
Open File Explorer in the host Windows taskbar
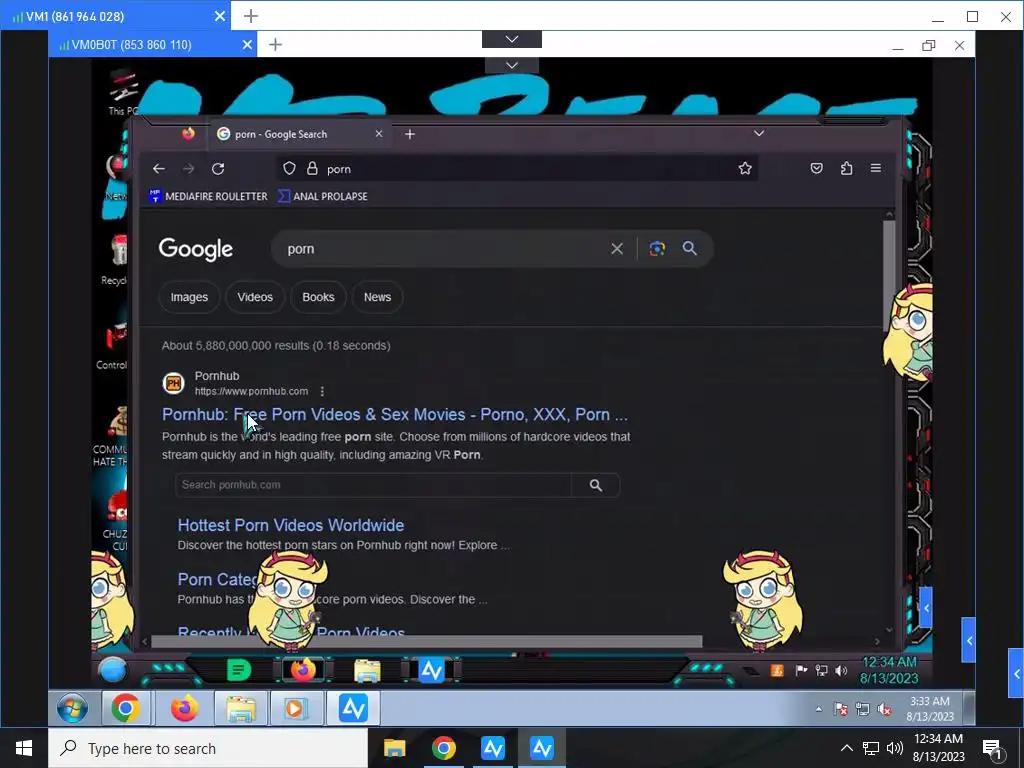coord(394,748)
